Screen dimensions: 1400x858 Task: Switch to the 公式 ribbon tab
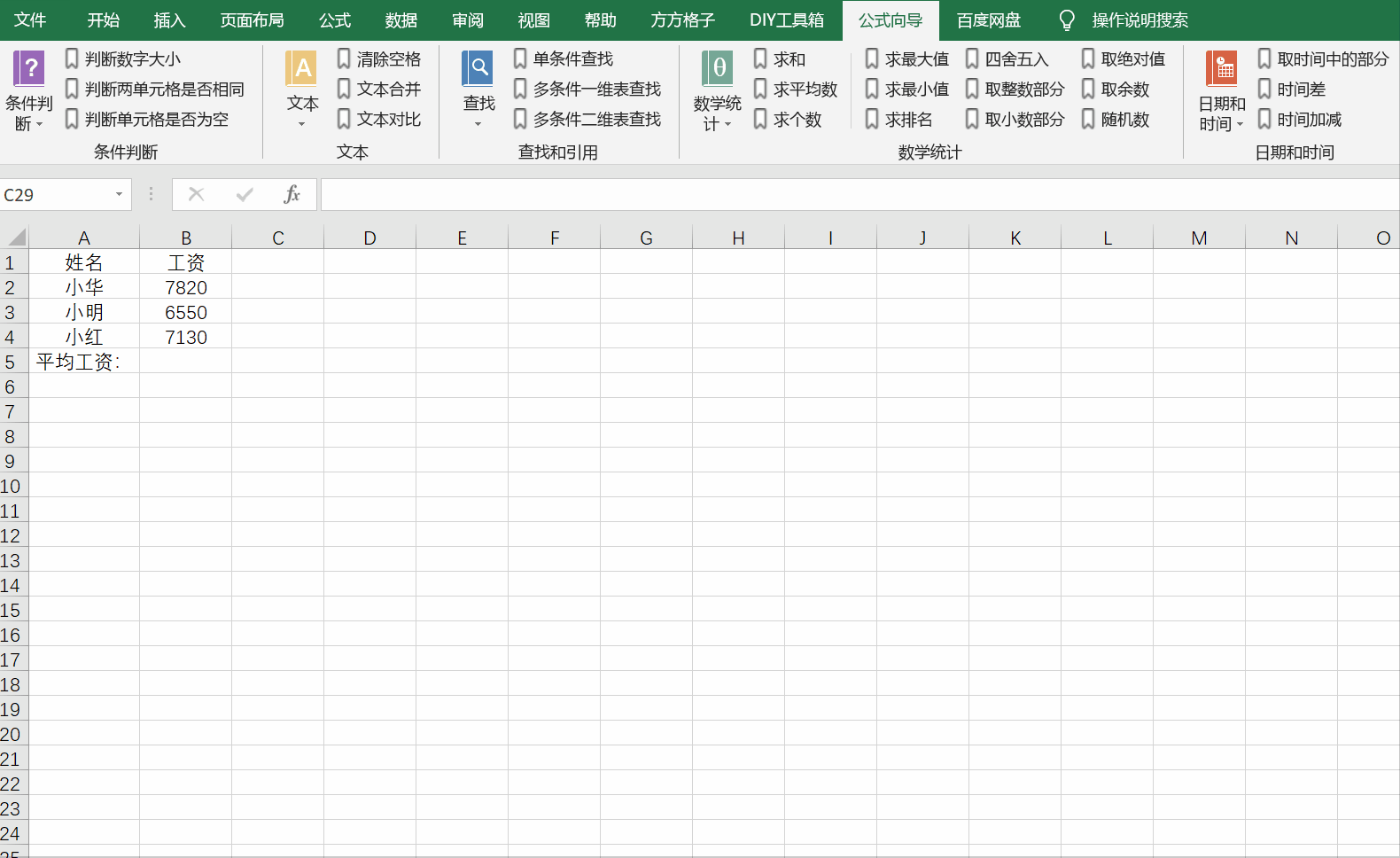point(335,20)
